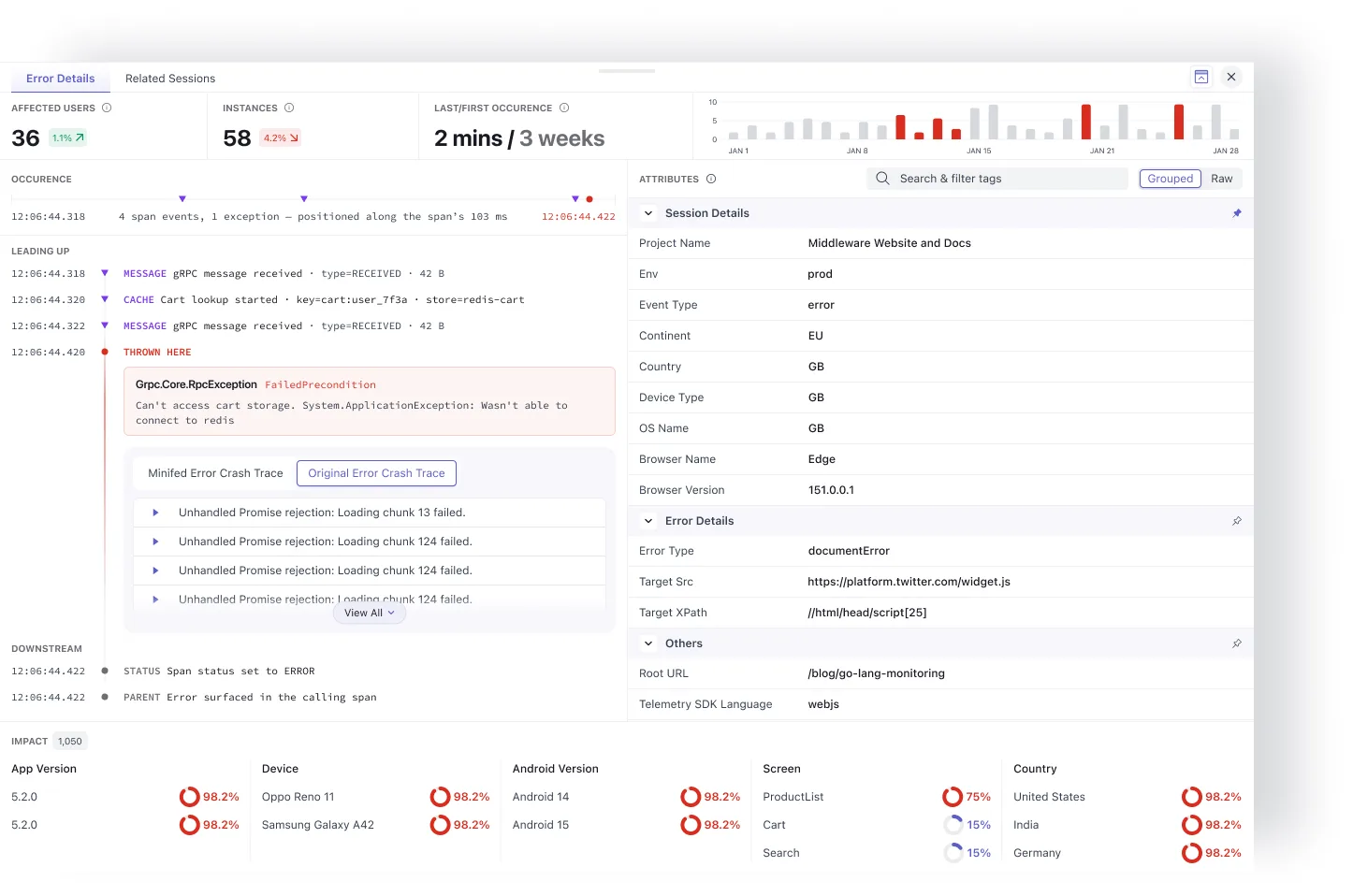Image resolution: width=1353 pixels, height=896 pixels.
Task: Click marker for 12:06:44.318 MESSAGE event
Action: tap(105, 273)
